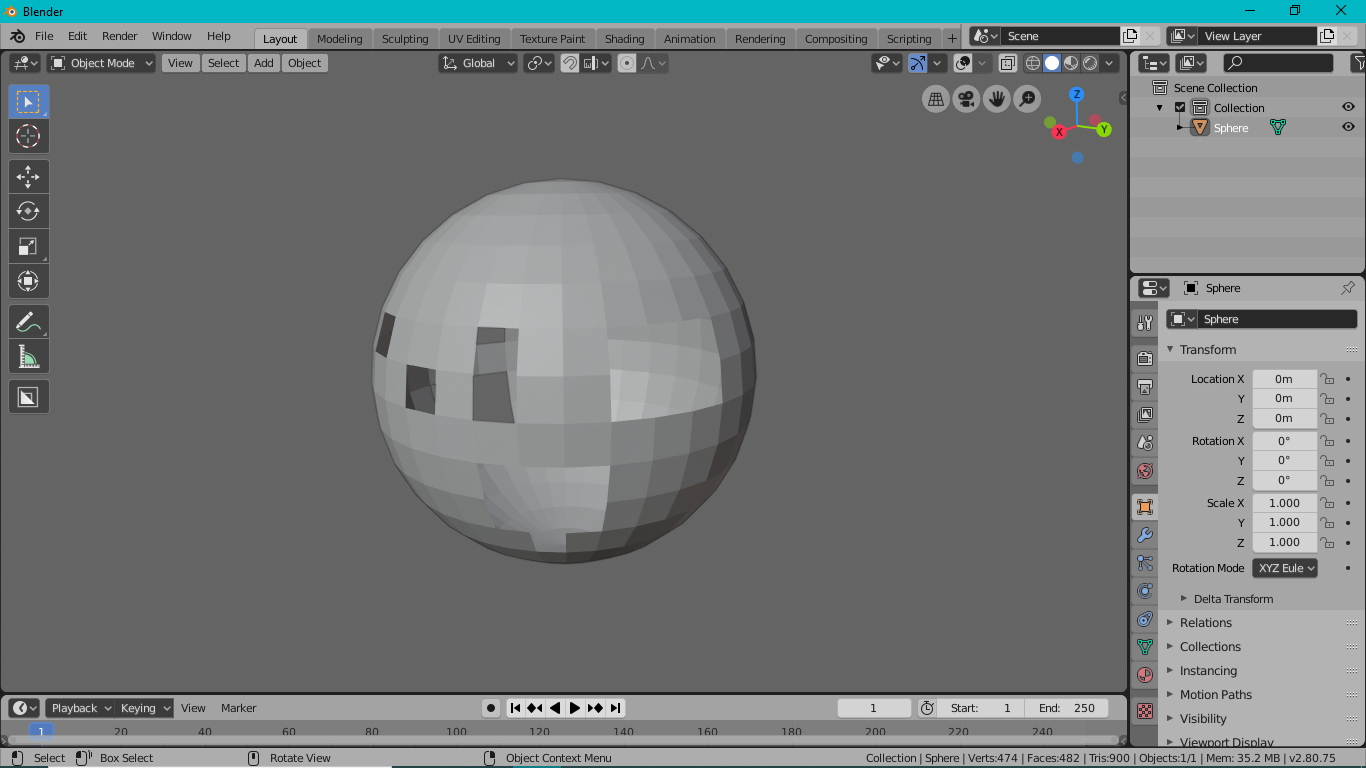
Task: Open the Keying popover
Action: (145, 708)
